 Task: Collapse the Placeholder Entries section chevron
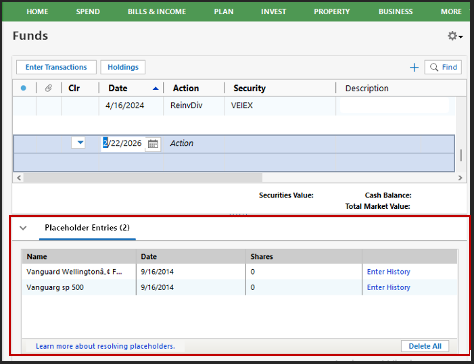click(x=23, y=228)
